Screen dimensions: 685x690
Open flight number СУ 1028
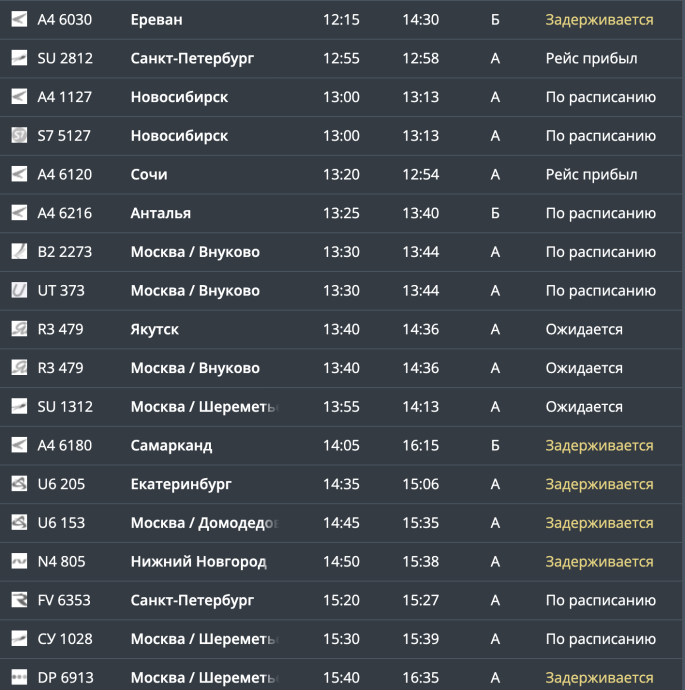tap(65, 639)
